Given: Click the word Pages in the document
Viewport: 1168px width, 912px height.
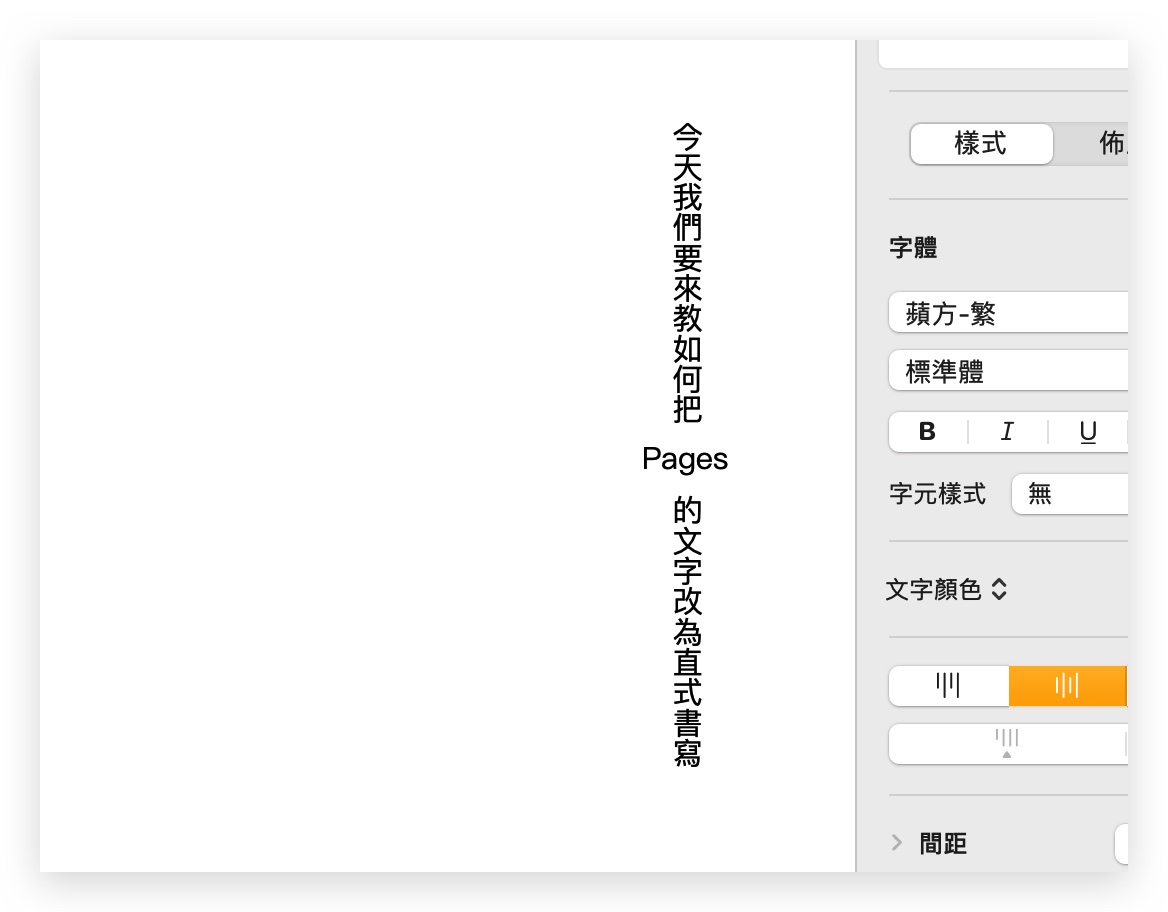Looking at the screenshot, I should click(685, 458).
